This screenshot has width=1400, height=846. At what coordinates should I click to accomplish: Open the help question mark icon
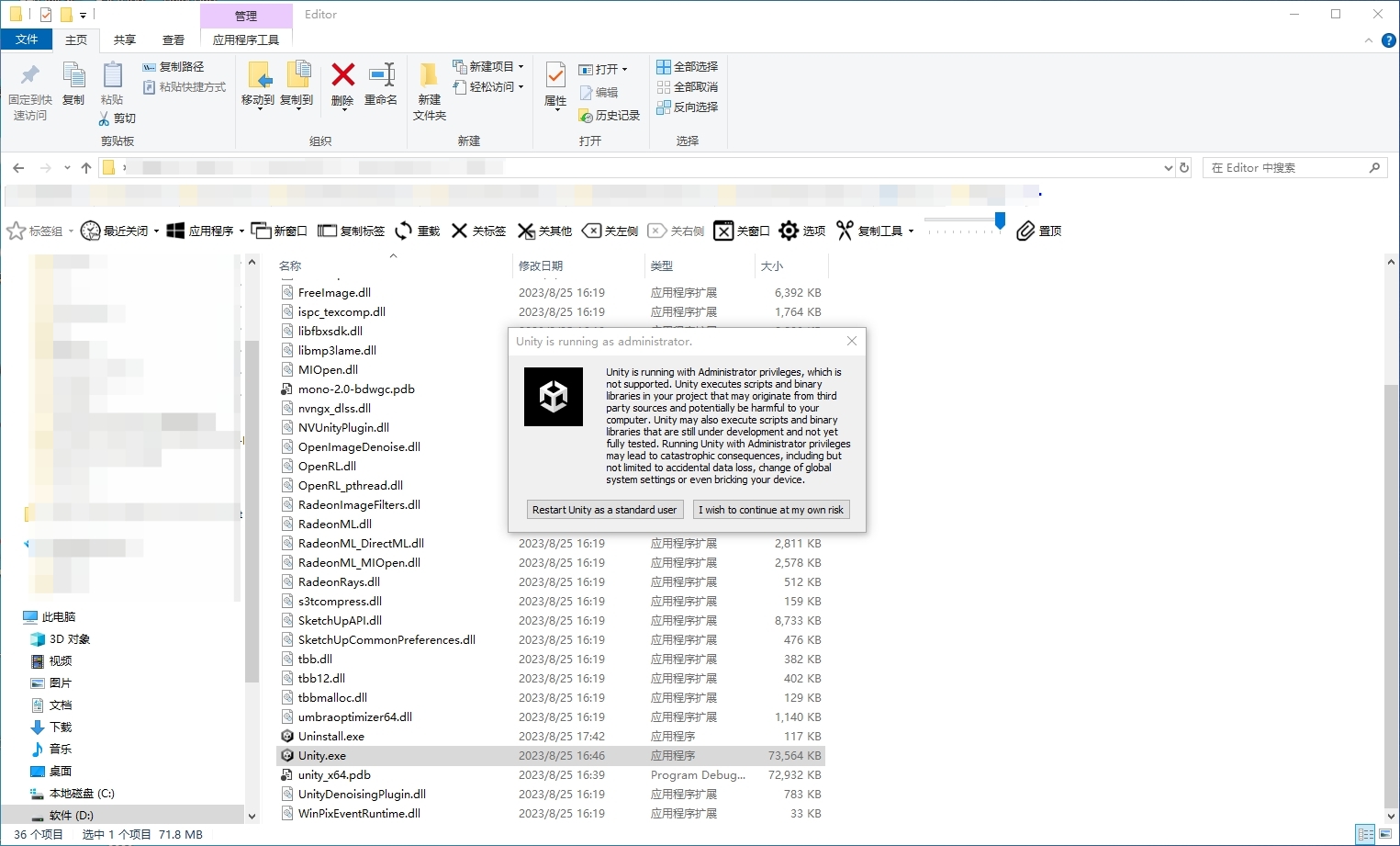(x=1389, y=40)
